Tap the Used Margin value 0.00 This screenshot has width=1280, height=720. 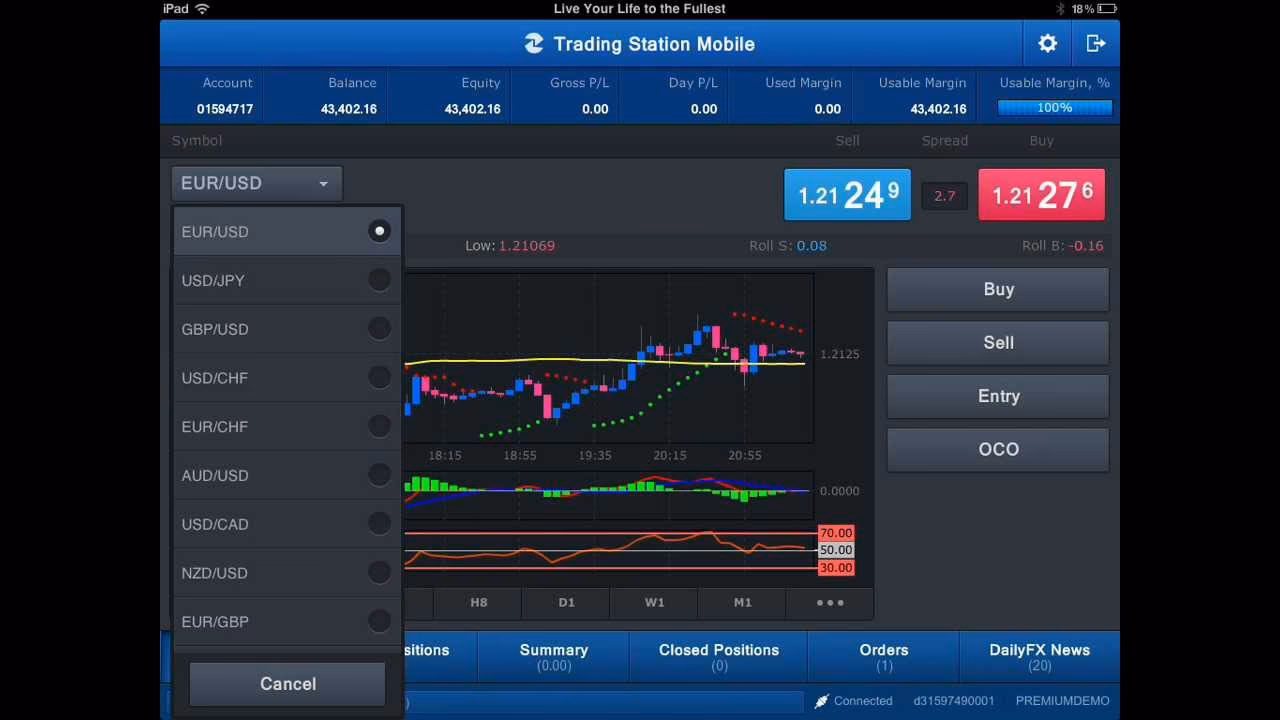828,109
